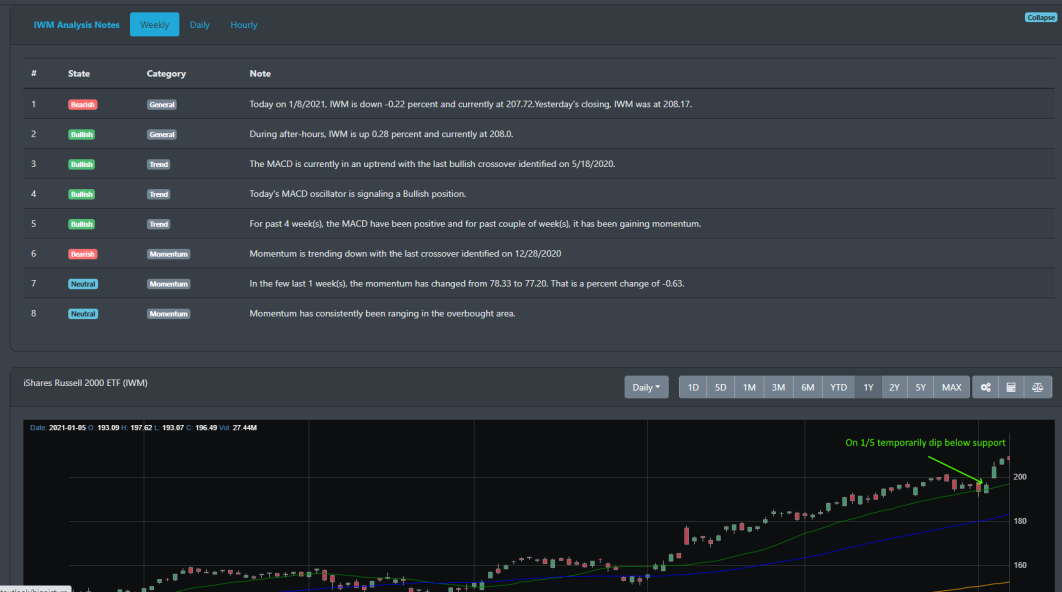Click the 200 price axis label
The width and height of the screenshot is (1062, 592).
click(1019, 477)
